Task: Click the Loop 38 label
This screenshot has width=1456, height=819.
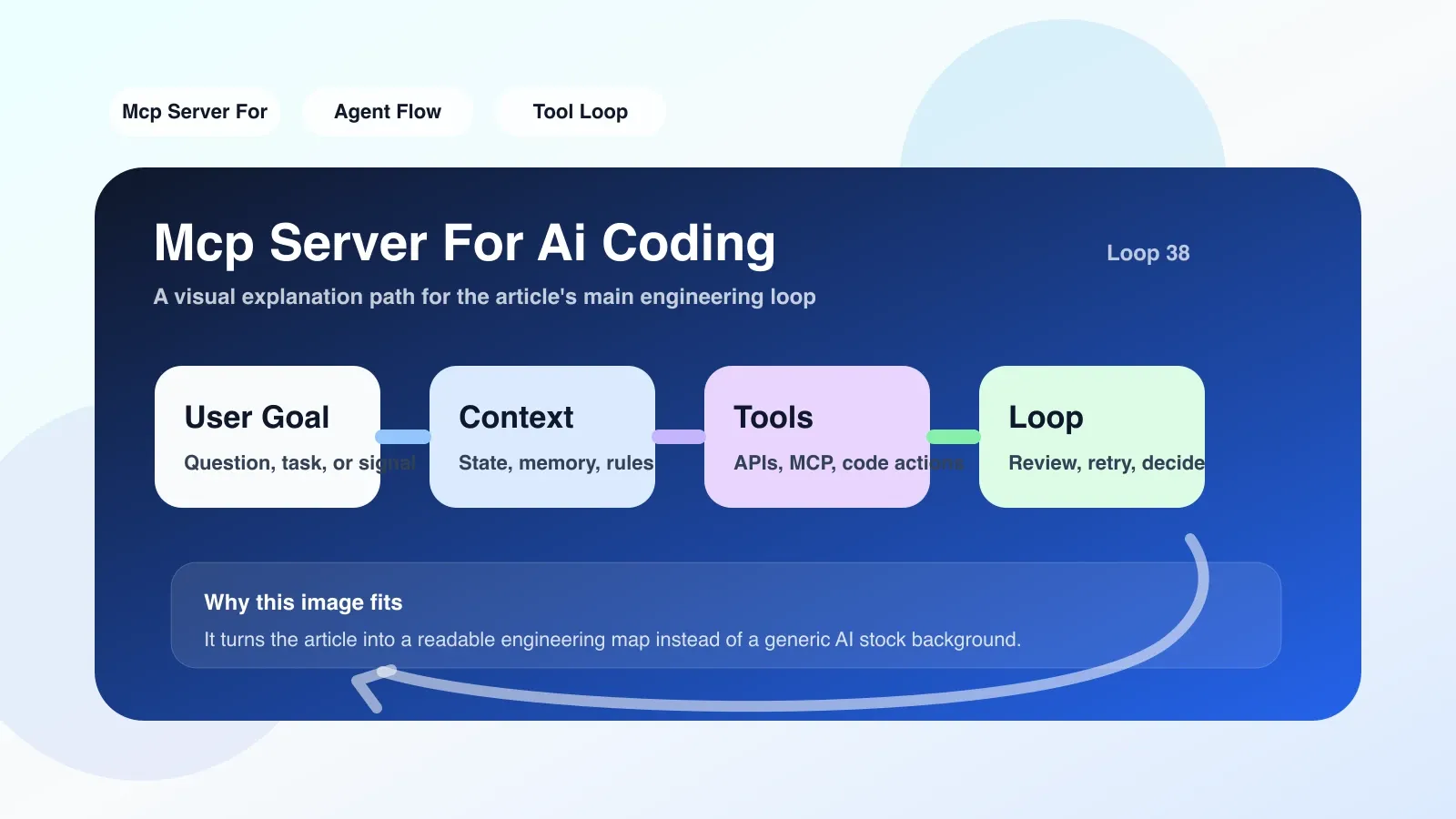Action: (x=1148, y=253)
